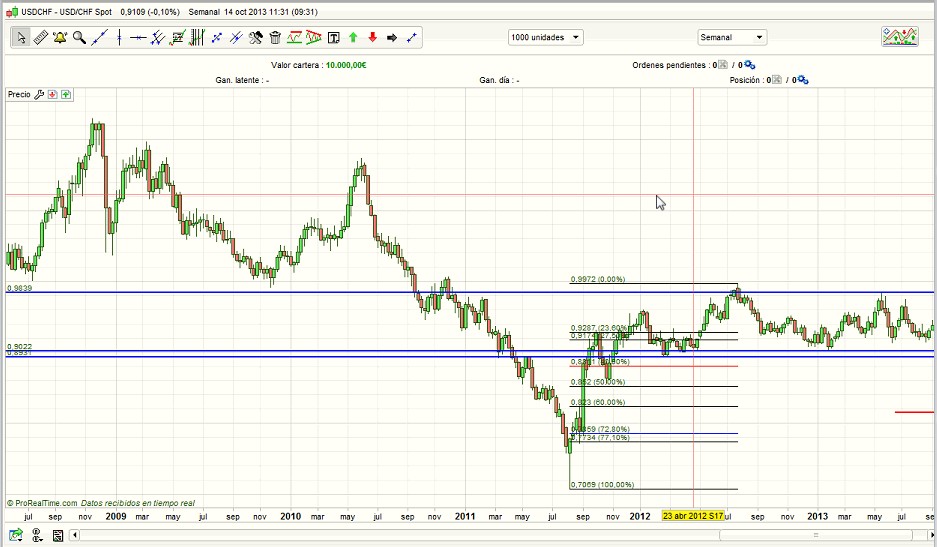Screen dimensions: 937x547
Task: Insert a black right arrow marker
Action: (x=392, y=38)
